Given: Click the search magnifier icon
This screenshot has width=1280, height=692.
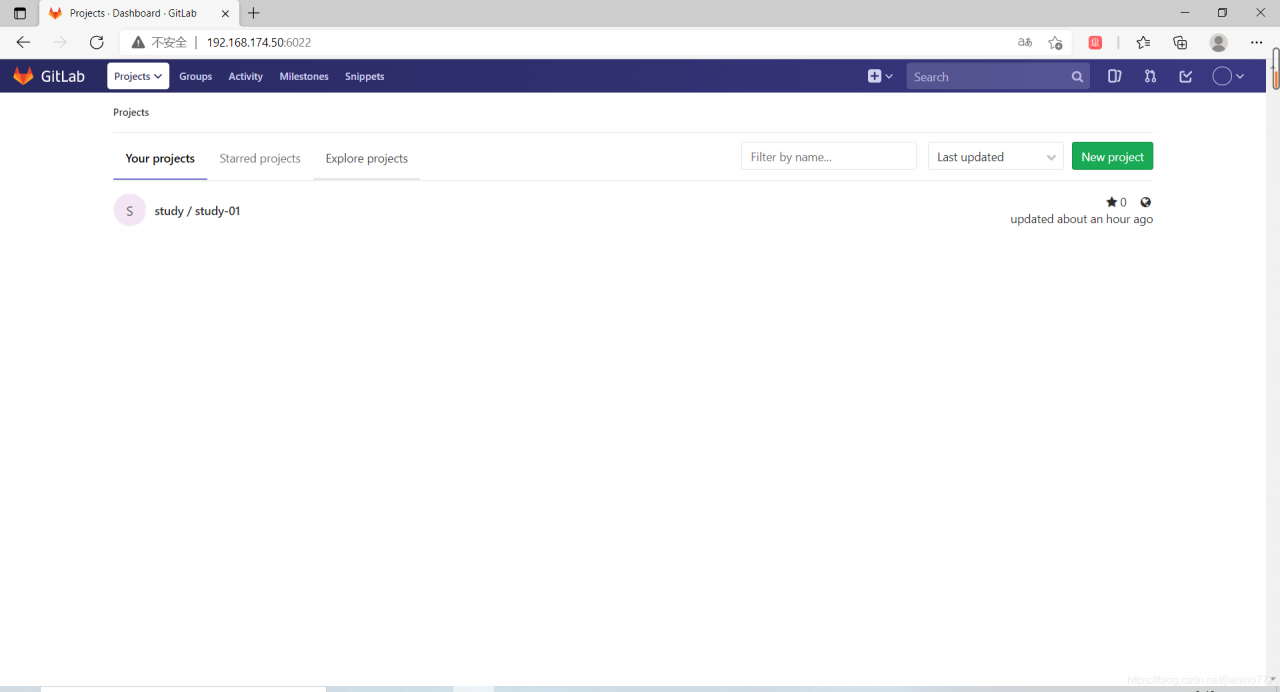Looking at the screenshot, I should tap(1077, 77).
